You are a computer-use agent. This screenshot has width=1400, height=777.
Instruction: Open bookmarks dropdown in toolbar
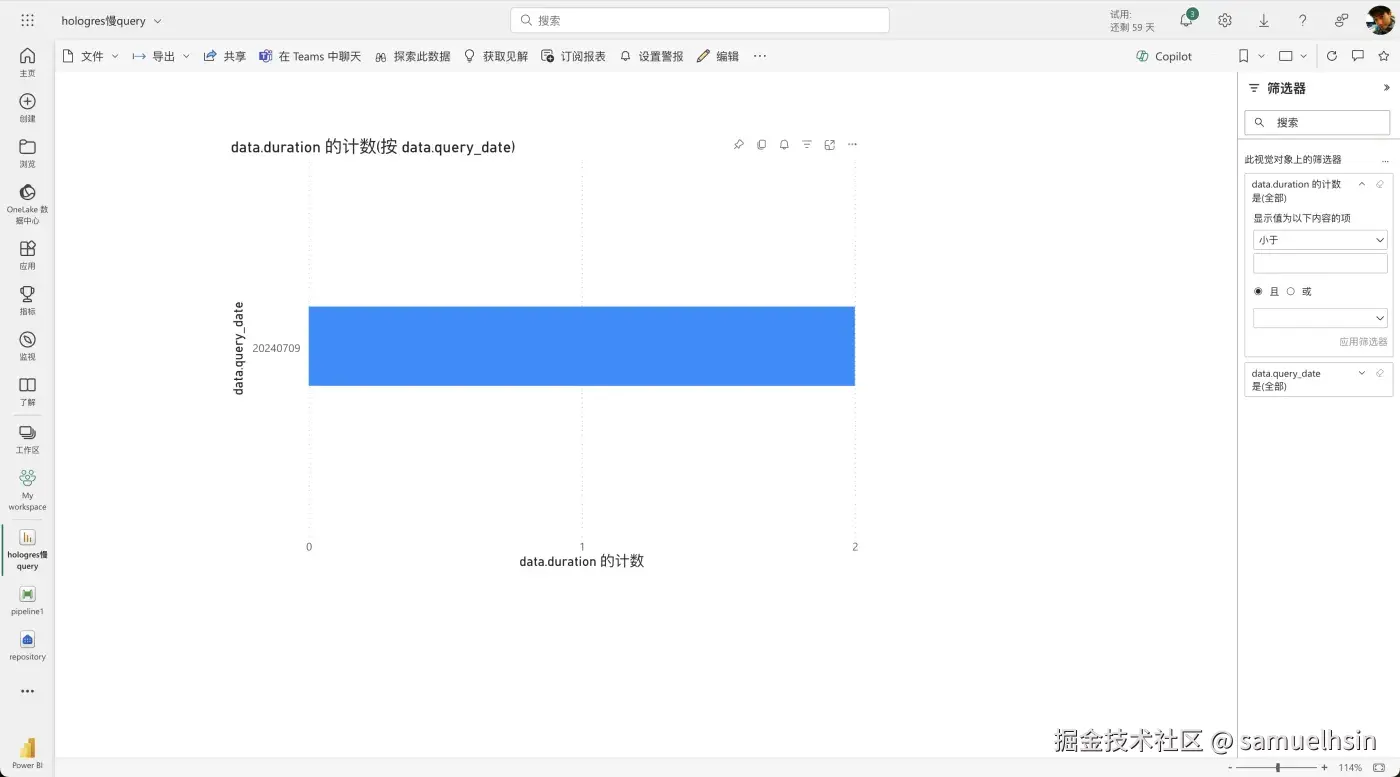[1251, 56]
